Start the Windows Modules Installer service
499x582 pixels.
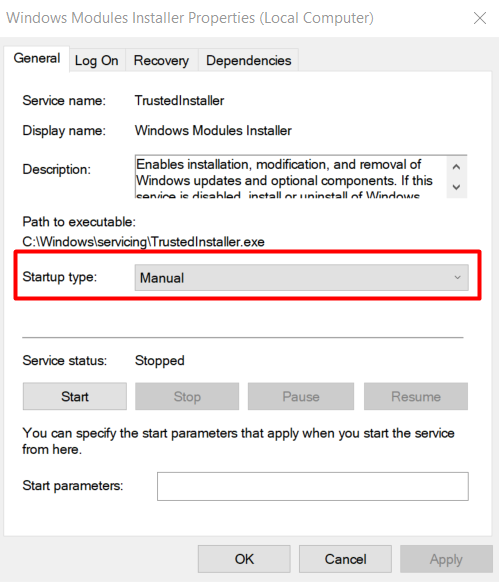(75, 396)
